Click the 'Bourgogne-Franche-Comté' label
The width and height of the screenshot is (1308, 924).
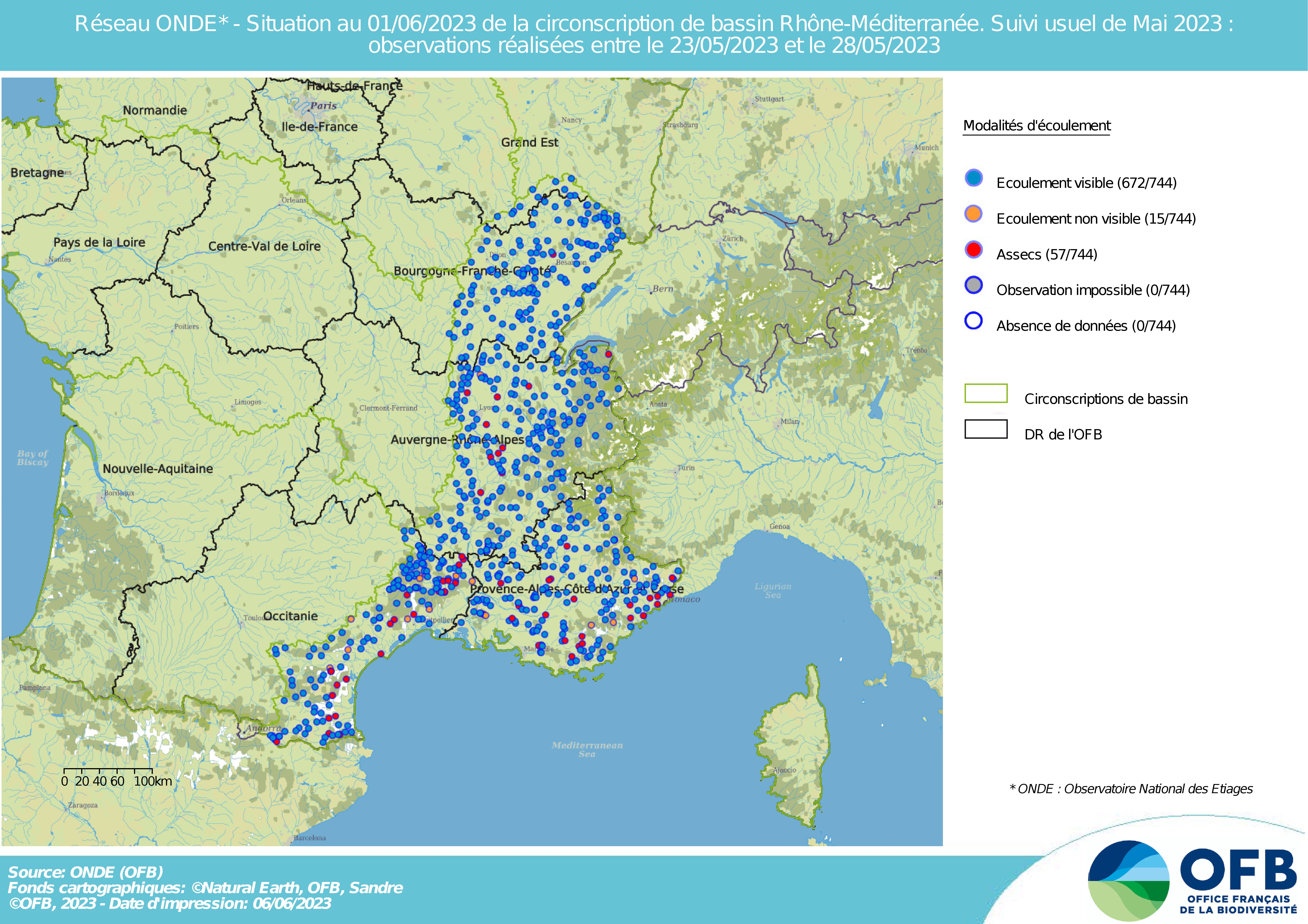pyautogui.click(x=472, y=271)
